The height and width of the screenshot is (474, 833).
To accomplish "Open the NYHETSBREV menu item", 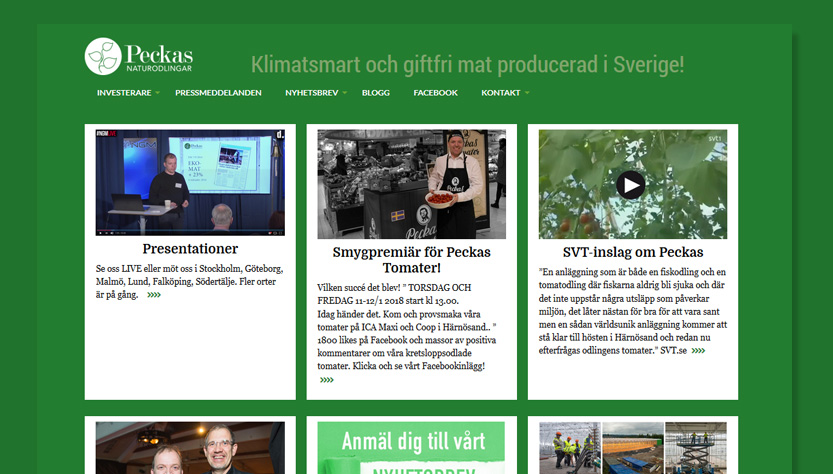I will tap(311, 93).
